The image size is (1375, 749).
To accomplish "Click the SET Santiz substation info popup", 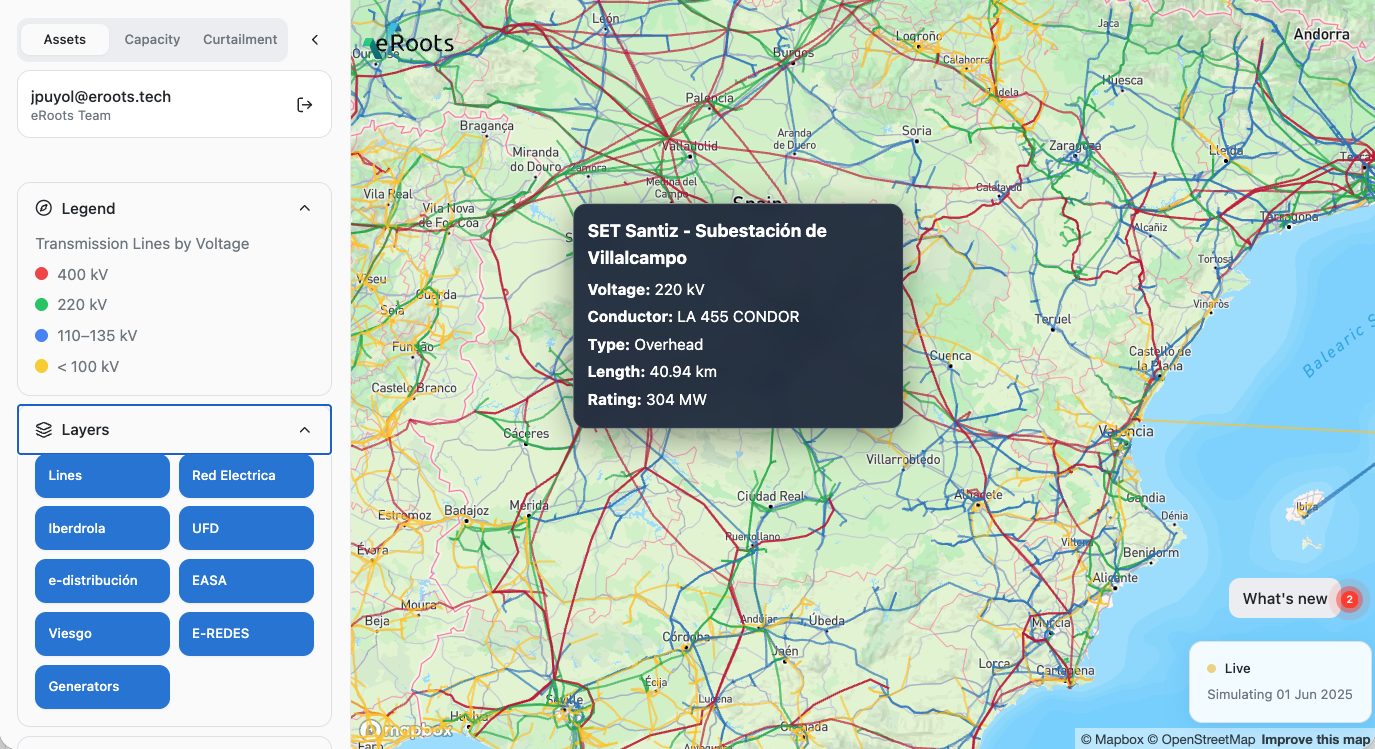I will 737,315.
